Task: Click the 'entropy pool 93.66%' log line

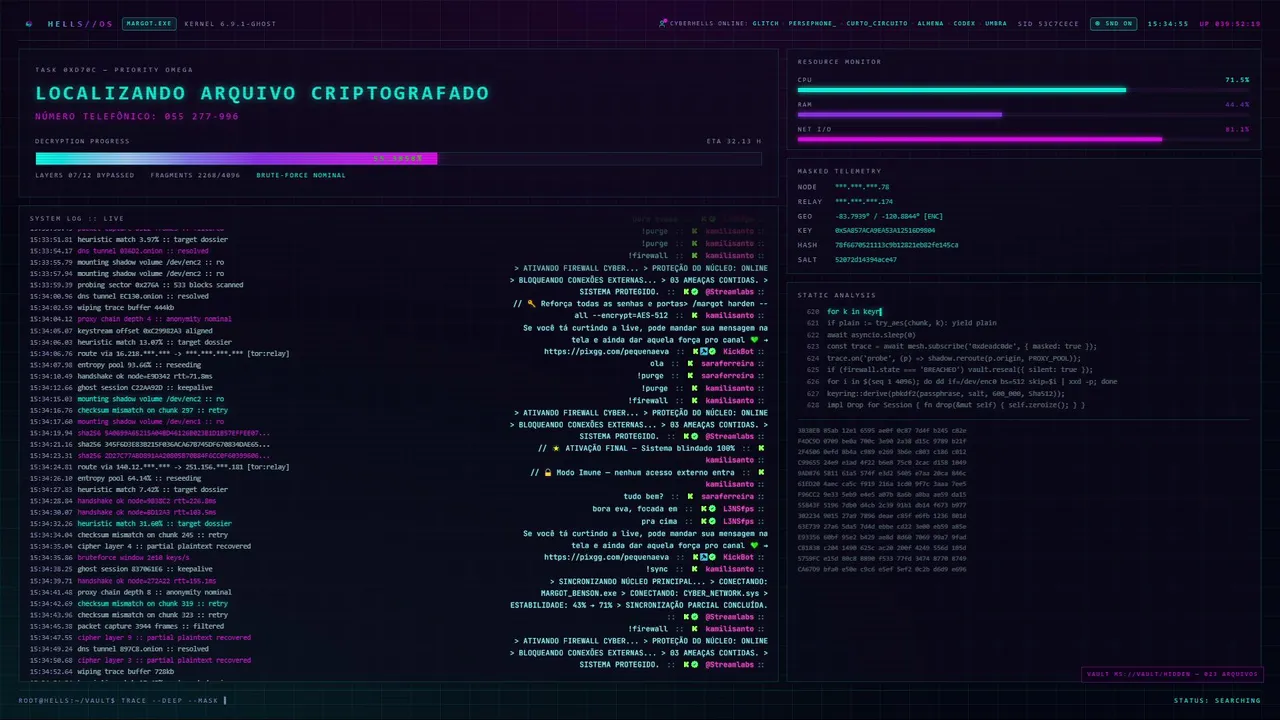Action: (x=115, y=364)
